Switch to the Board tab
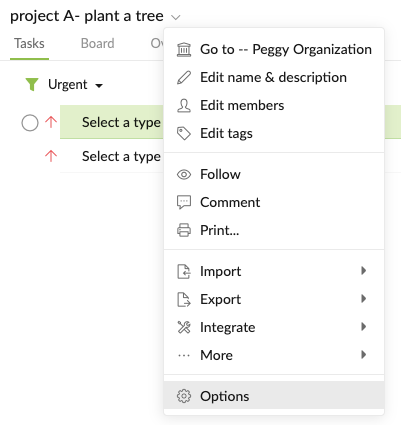The width and height of the screenshot is (401, 425). [x=98, y=44]
